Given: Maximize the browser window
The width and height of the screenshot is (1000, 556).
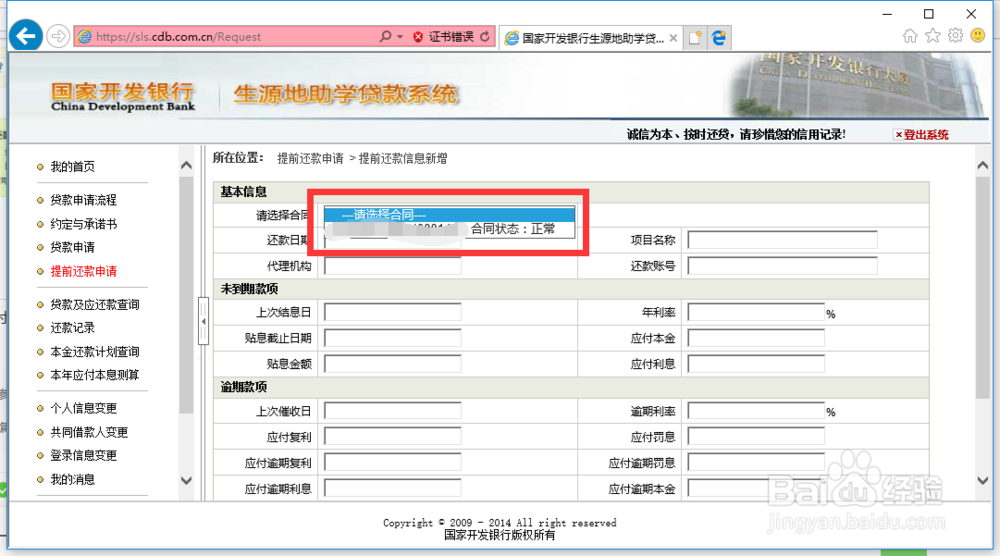Looking at the screenshot, I should pos(929,14).
